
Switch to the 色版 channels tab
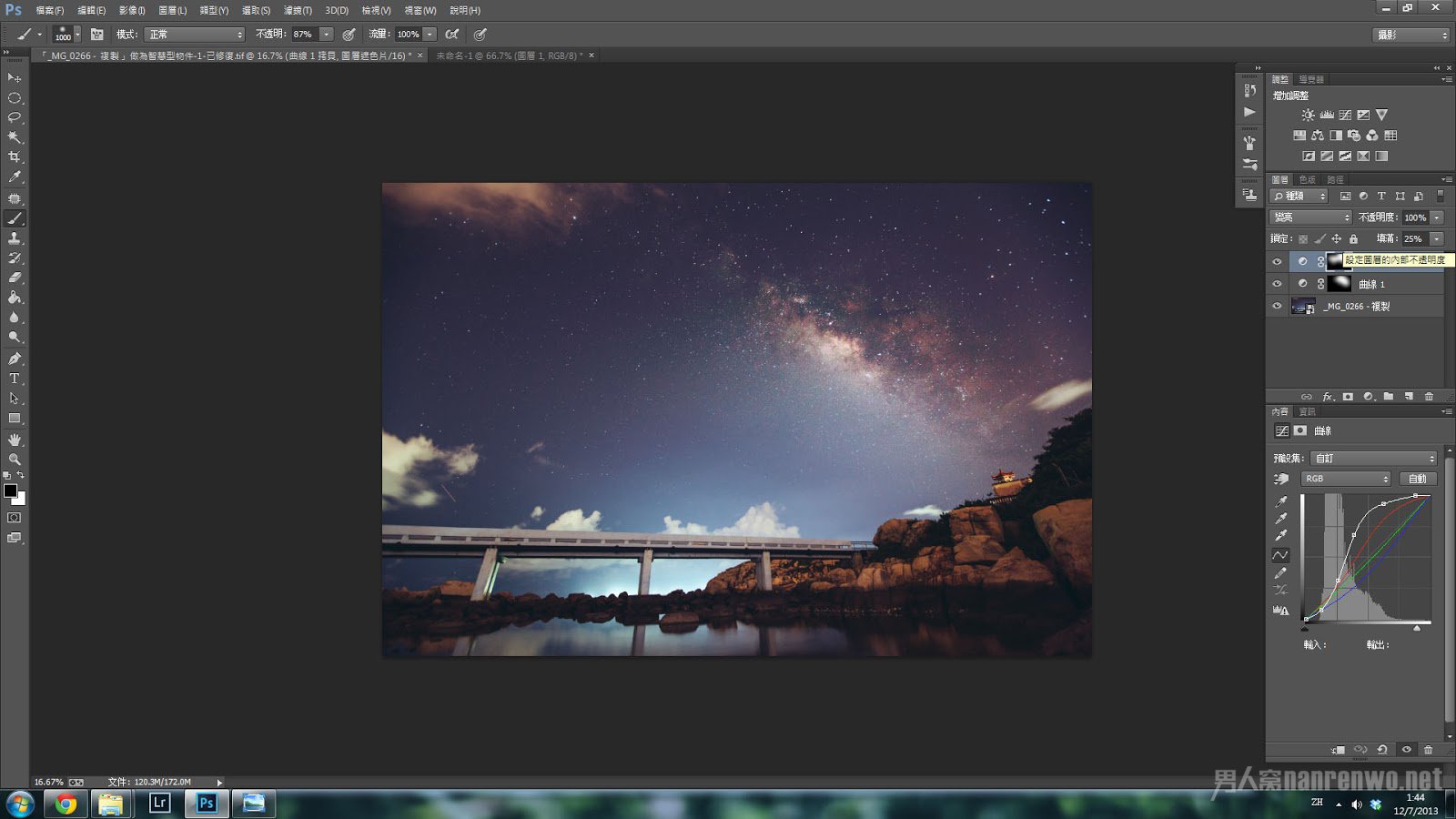(1308, 180)
